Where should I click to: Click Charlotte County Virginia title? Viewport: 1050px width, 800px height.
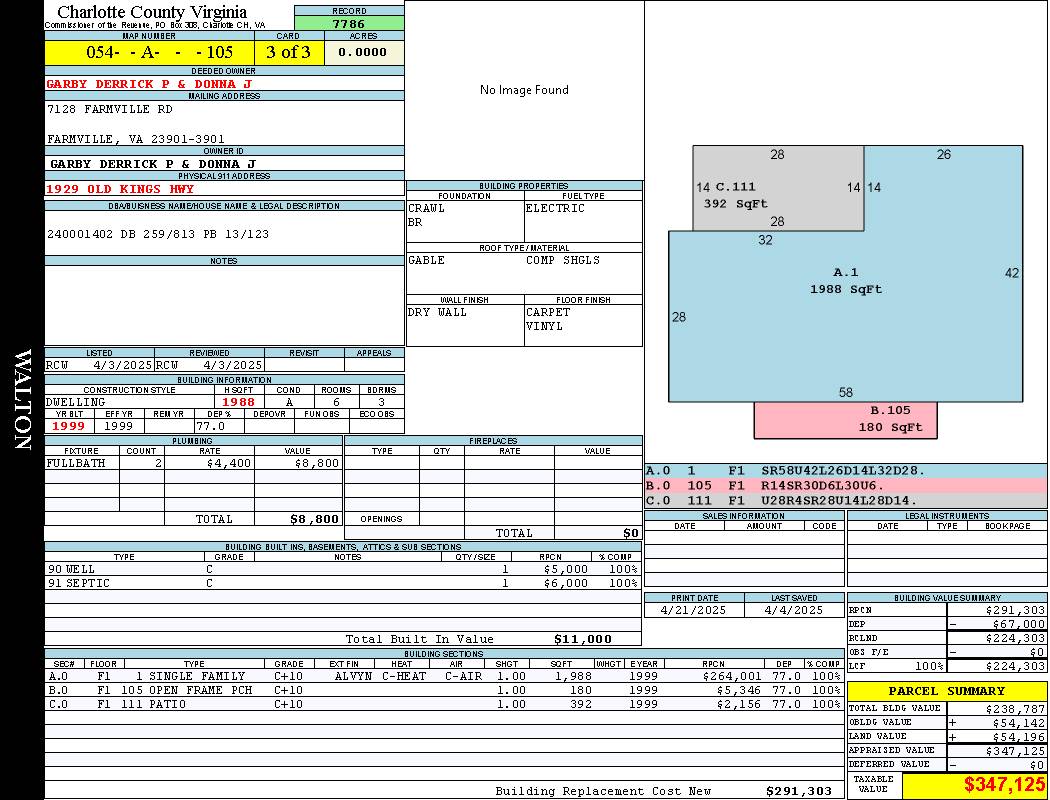pos(152,12)
